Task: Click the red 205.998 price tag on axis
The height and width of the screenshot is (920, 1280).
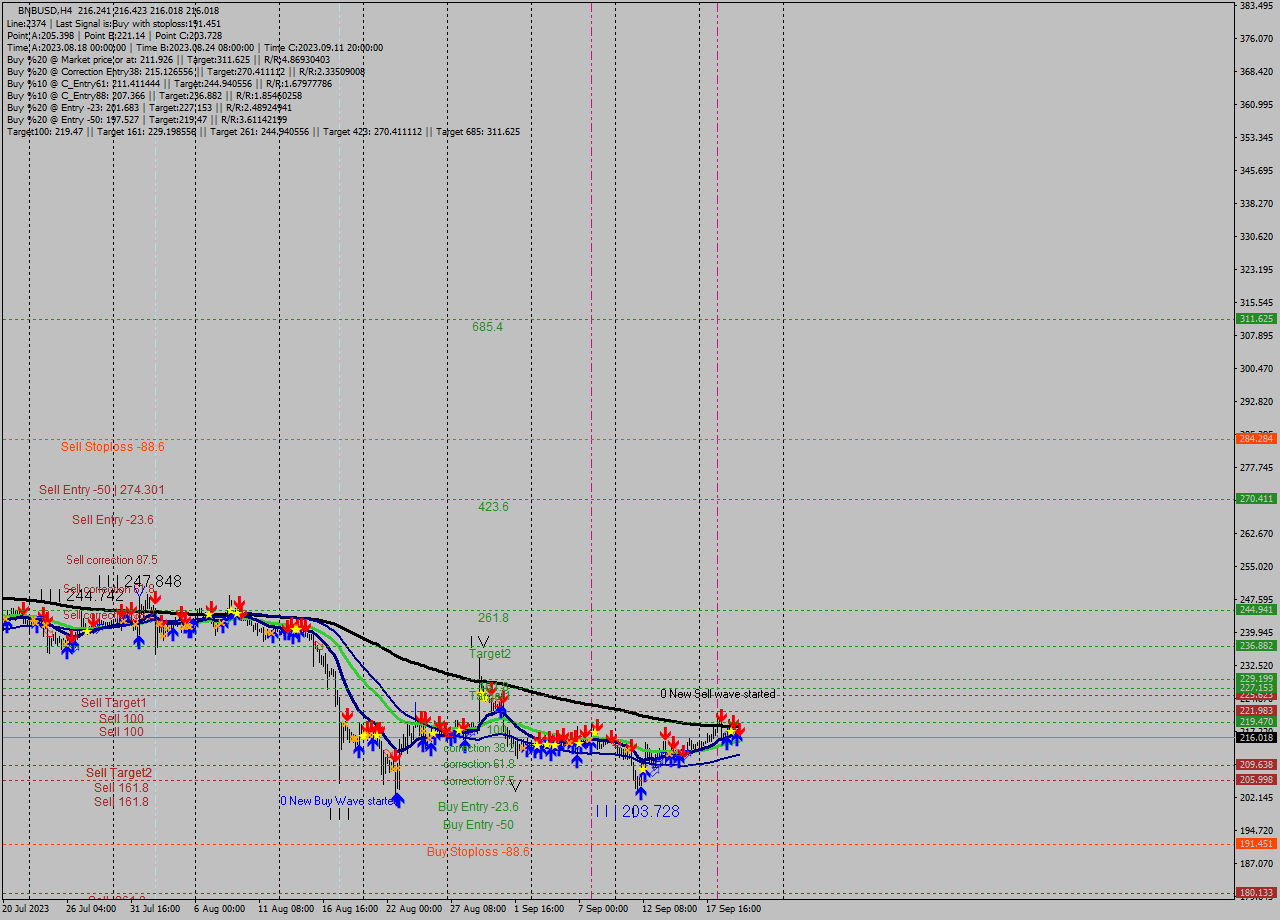Action: [x=1256, y=779]
